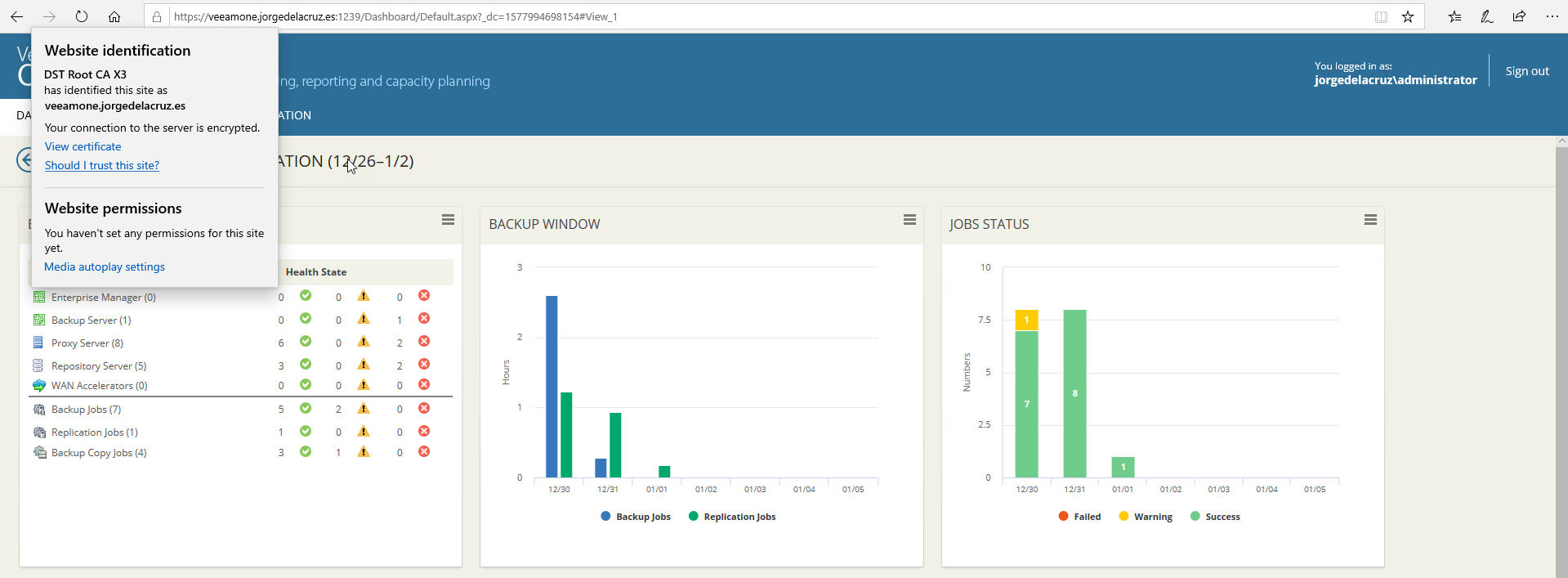Viewport: 1568px width, 578px height.
Task: Toggle Backup Jobs legend in Backup Window
Action: click(x=636, y=517)
